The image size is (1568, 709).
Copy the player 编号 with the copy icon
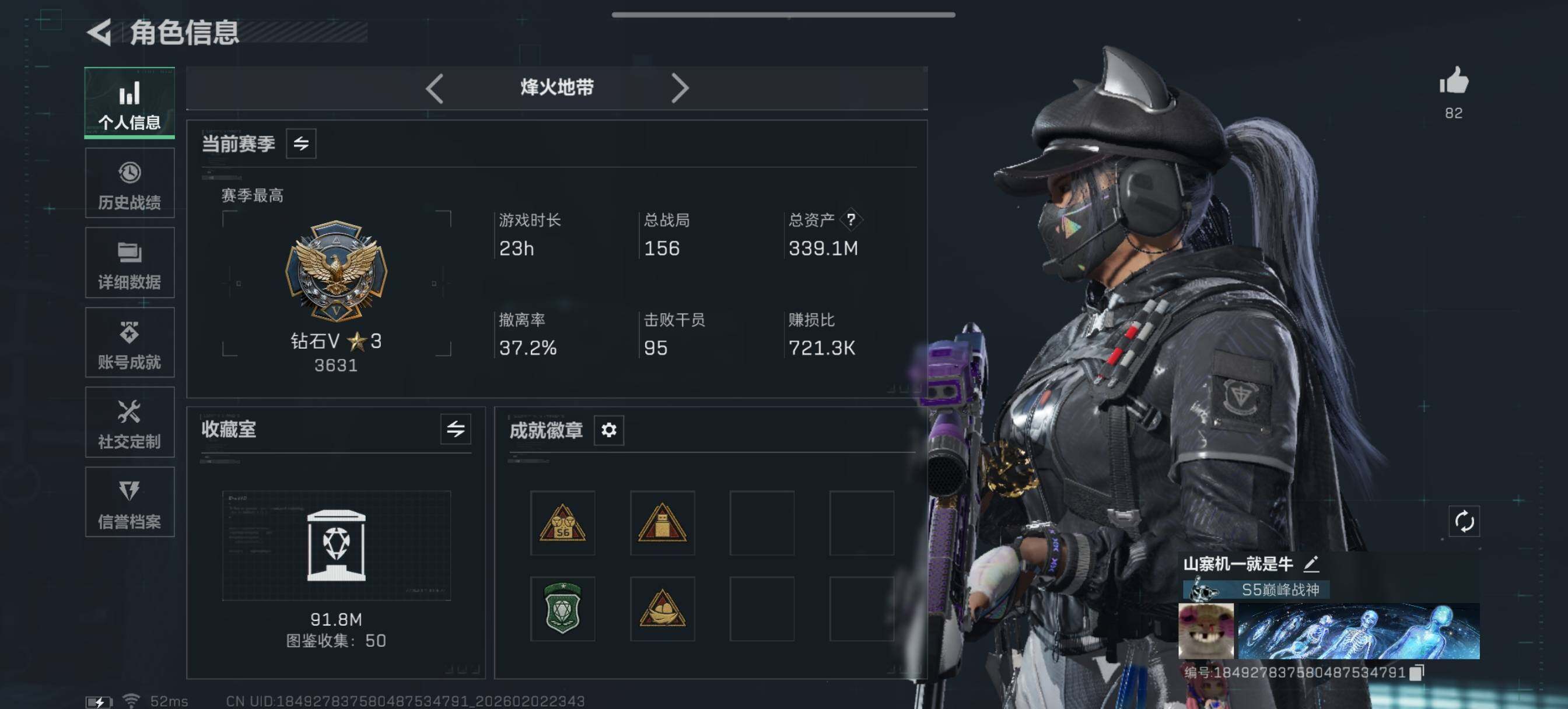point(1416,672)
